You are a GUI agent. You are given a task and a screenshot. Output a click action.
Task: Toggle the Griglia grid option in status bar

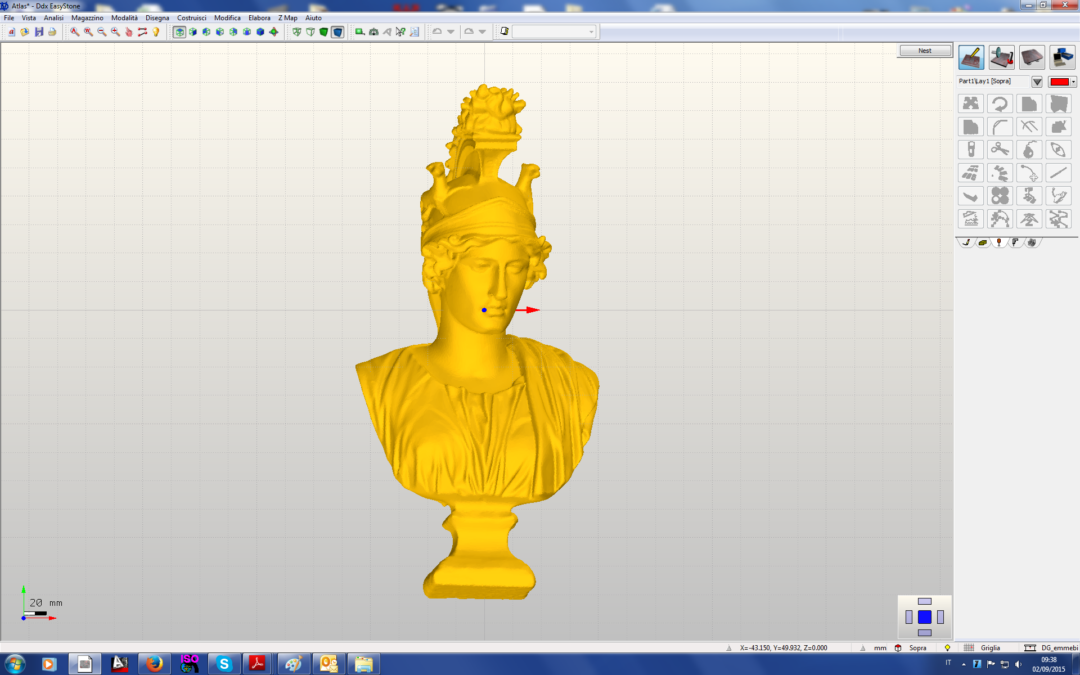tap(989, 648)
